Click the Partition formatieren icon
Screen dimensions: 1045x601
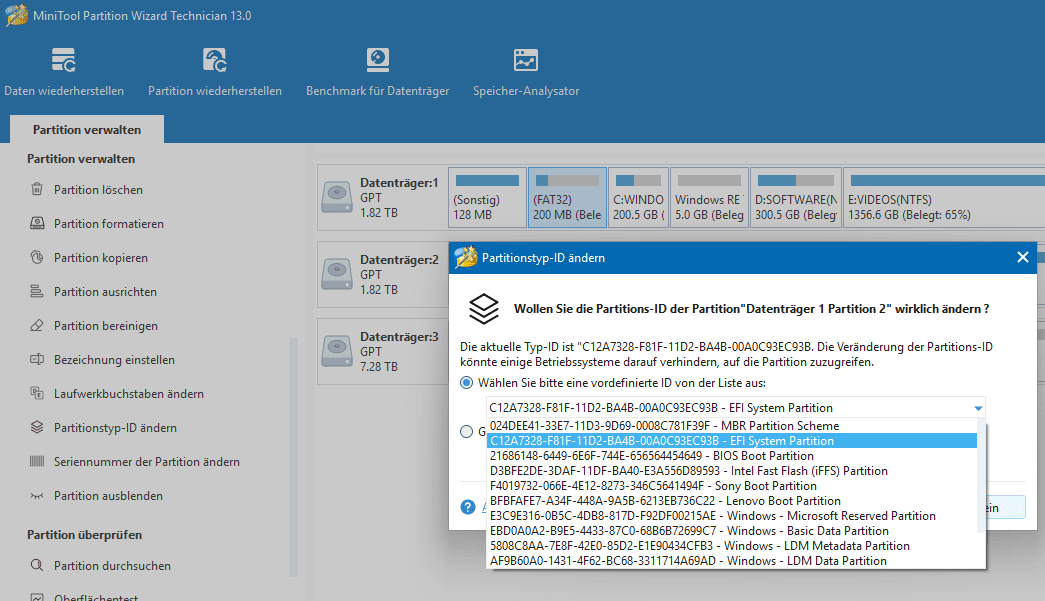(37, 223)
